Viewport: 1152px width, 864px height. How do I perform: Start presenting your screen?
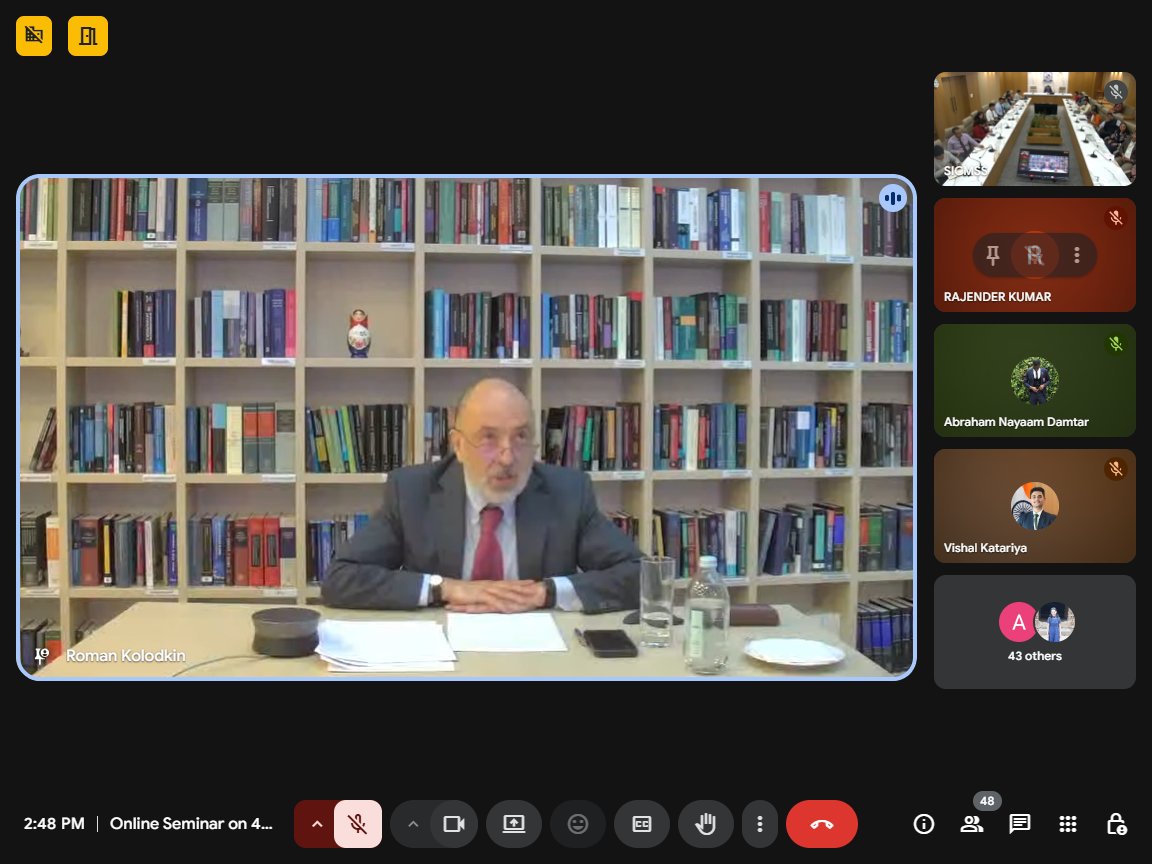pos(514,824)
